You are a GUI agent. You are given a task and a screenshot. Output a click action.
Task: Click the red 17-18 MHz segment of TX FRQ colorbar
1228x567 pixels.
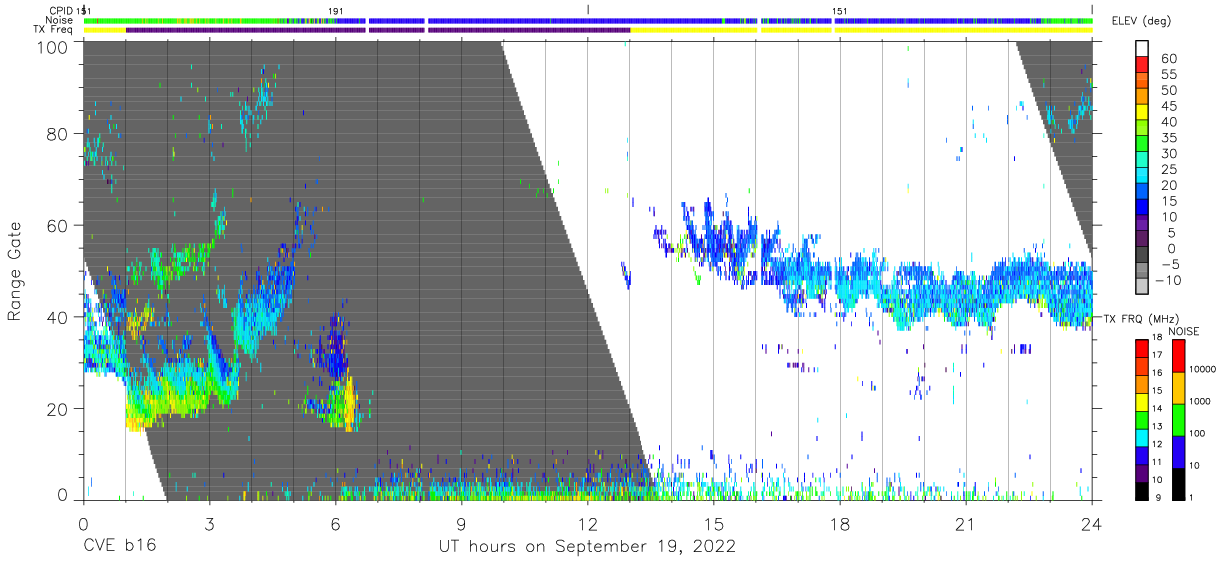pos(1141,349)
